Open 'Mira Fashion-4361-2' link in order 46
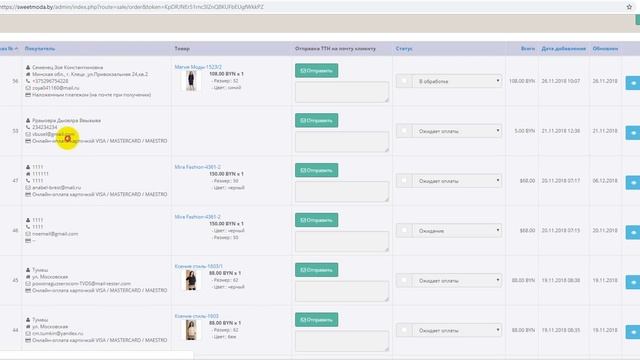The height and width of the screenshot is (360, 640). (198, 217)
